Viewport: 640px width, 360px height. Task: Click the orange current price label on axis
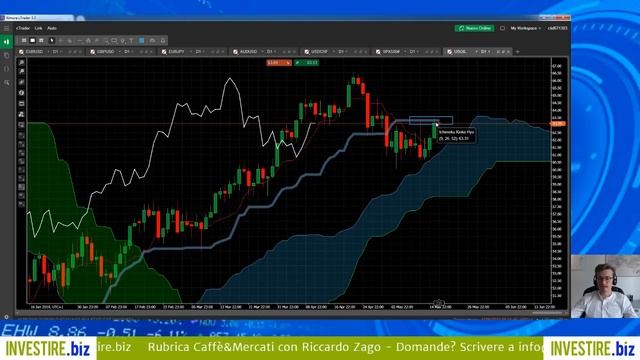(x=558, y=123)
